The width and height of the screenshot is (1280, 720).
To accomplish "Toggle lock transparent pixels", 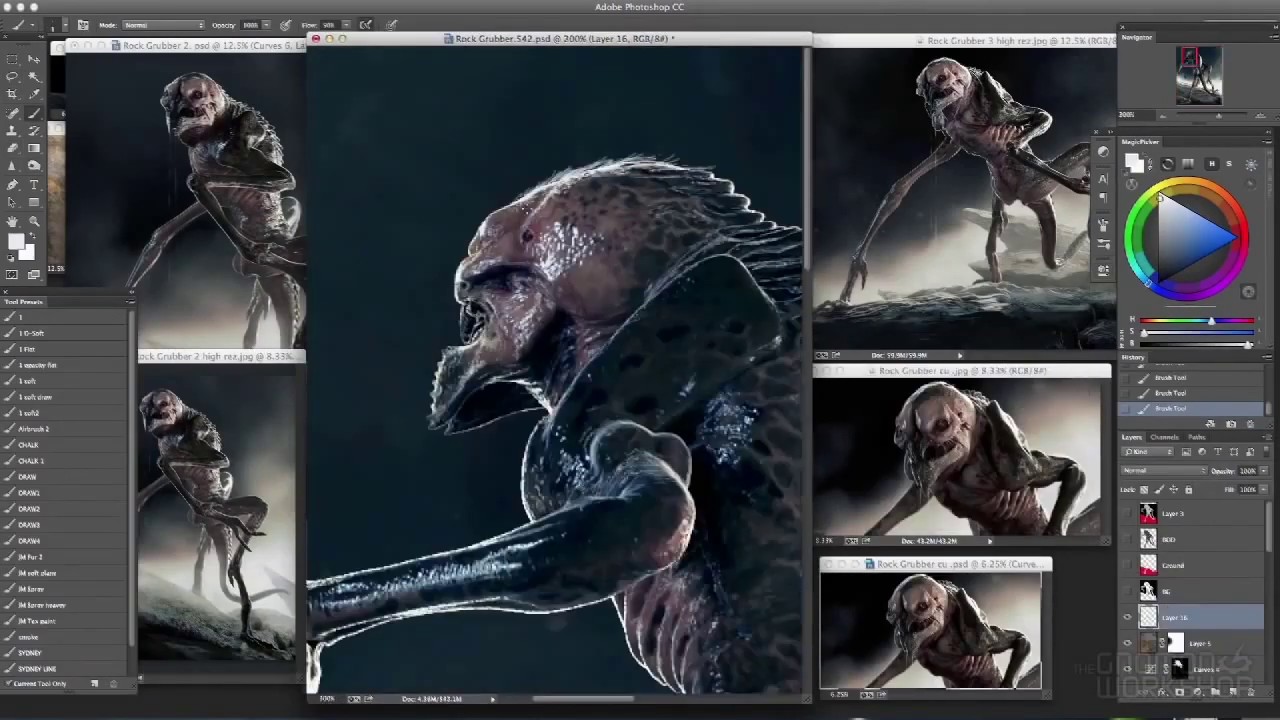I will (1143, 489).
